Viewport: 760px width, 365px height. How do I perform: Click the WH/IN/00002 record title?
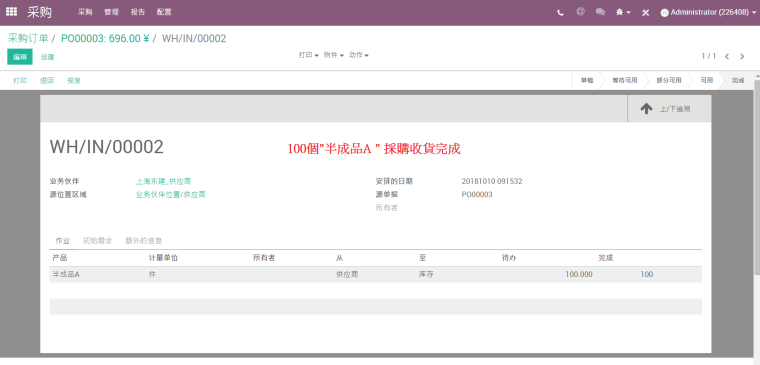point(107,147)
